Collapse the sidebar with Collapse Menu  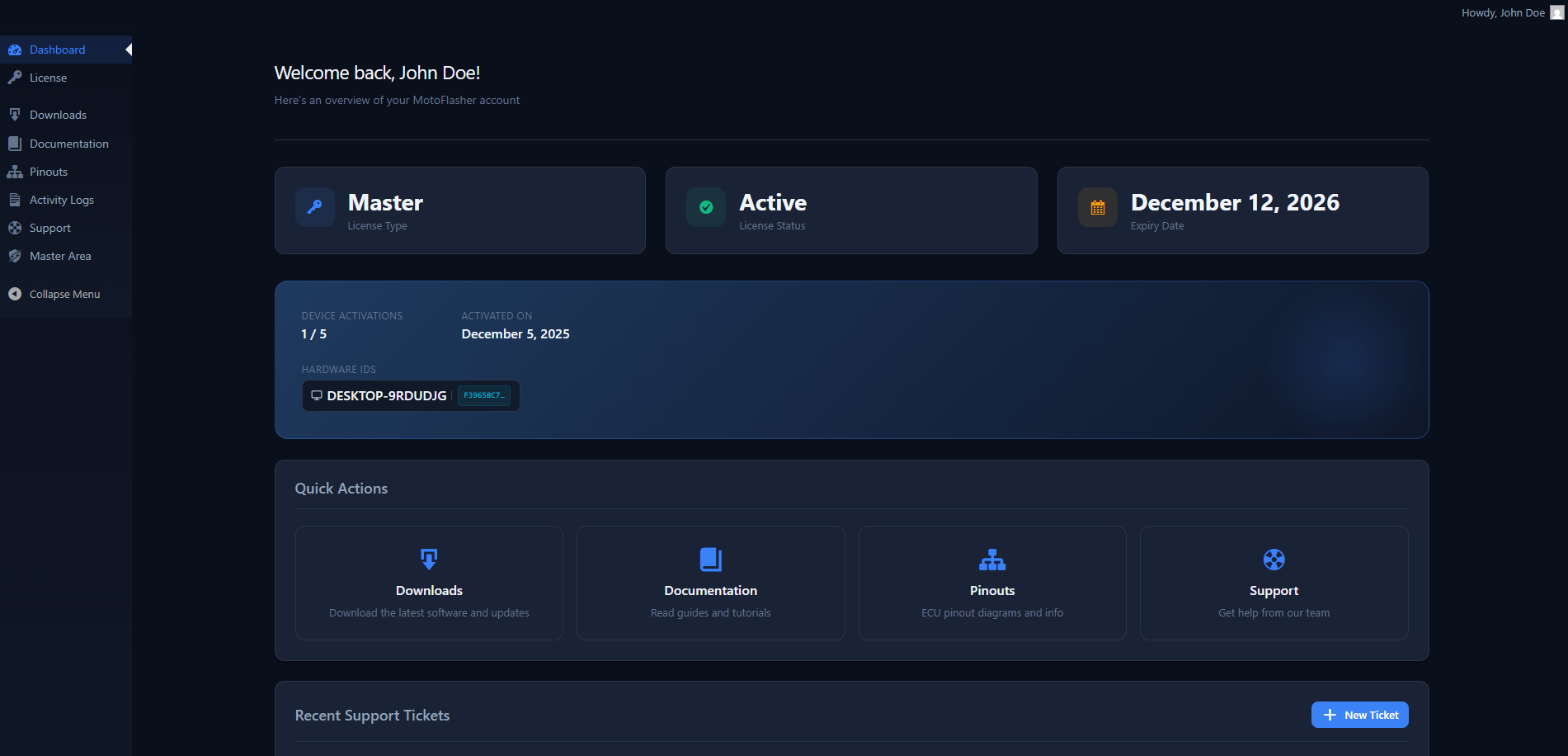66,294
